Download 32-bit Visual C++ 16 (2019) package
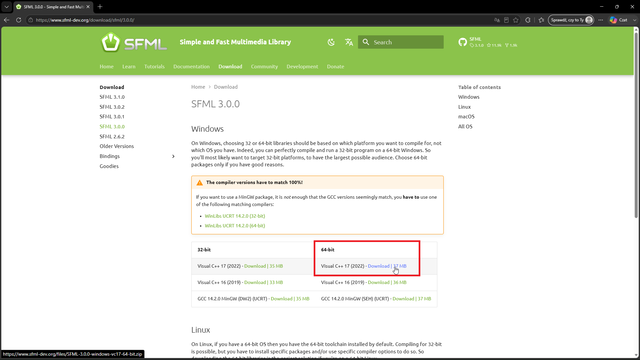Viewport: 640px width, 360px height. pyautogui.click(x=263, y=282)
